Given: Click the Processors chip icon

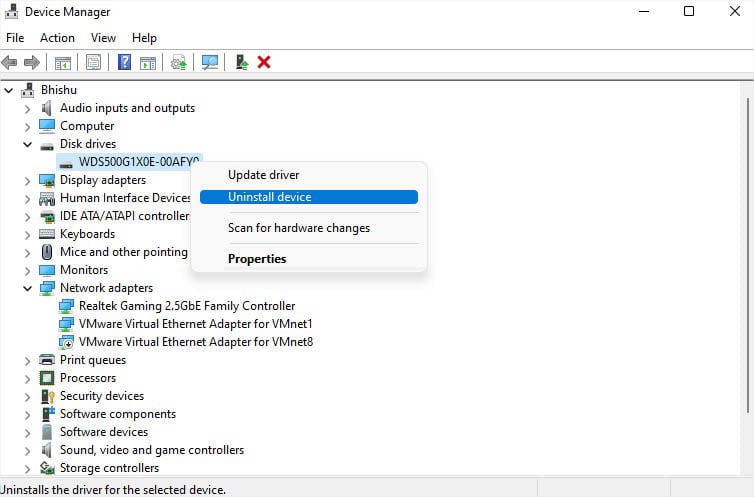Looking at the screenshot, I should coord(47,378).
